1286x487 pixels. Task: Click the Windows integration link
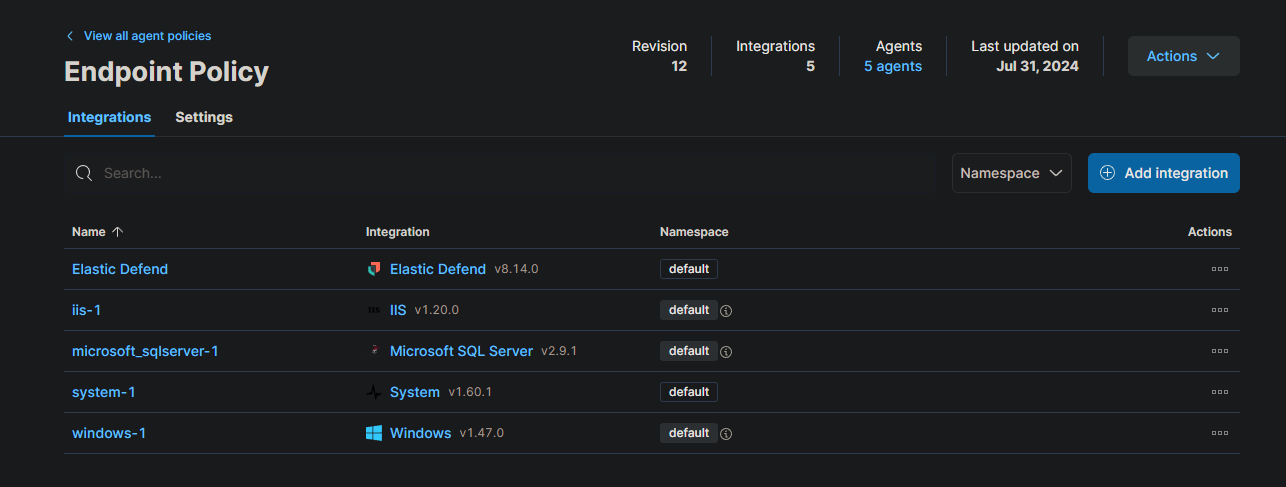point(420,433)
